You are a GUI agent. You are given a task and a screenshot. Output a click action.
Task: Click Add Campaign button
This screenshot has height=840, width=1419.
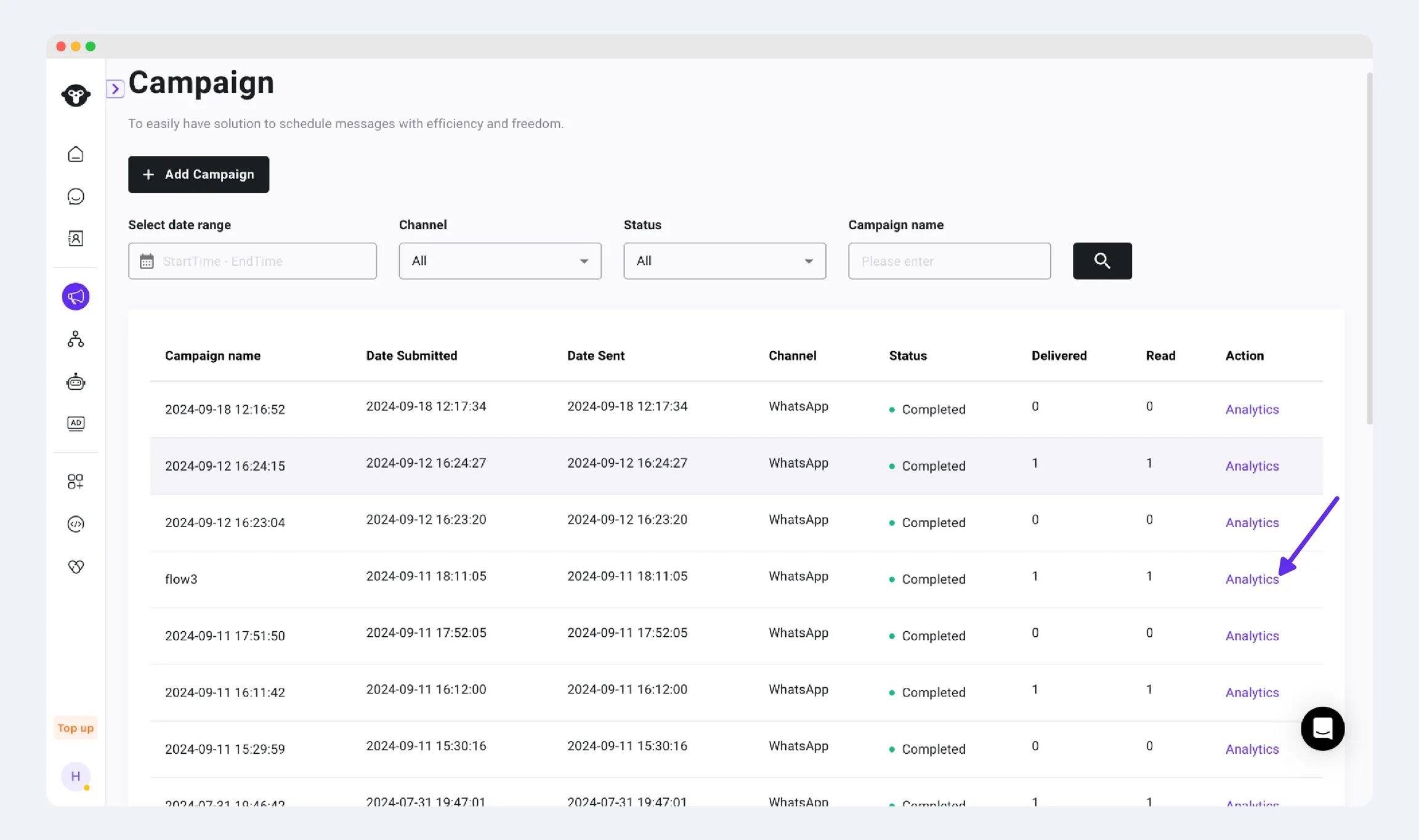[x=198, y=174]
